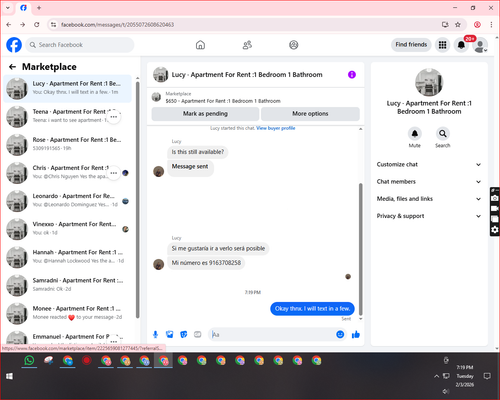Choose a GIF with the GIF icon
The height and width of the screenshot is (400, 500).
click(x=198, y=334)
